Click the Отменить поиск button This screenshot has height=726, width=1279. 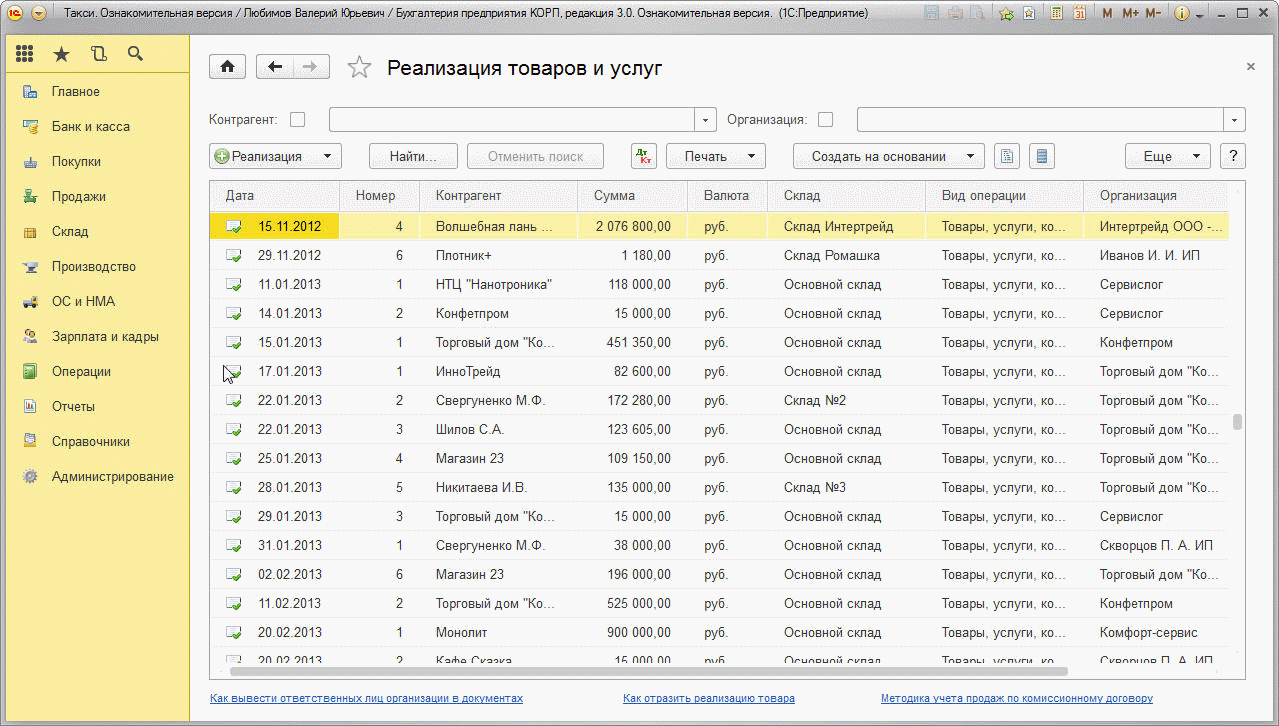coord(536,156)
